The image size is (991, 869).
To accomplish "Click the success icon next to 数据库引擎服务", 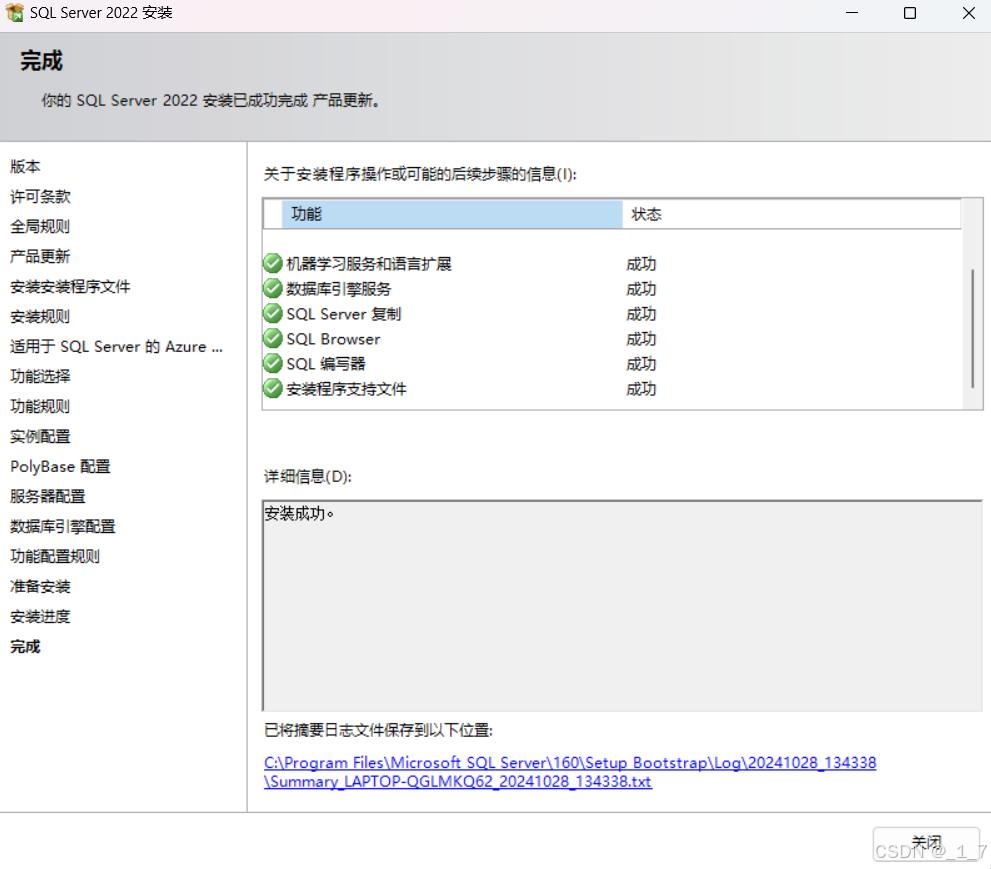I will coord(272,288).
